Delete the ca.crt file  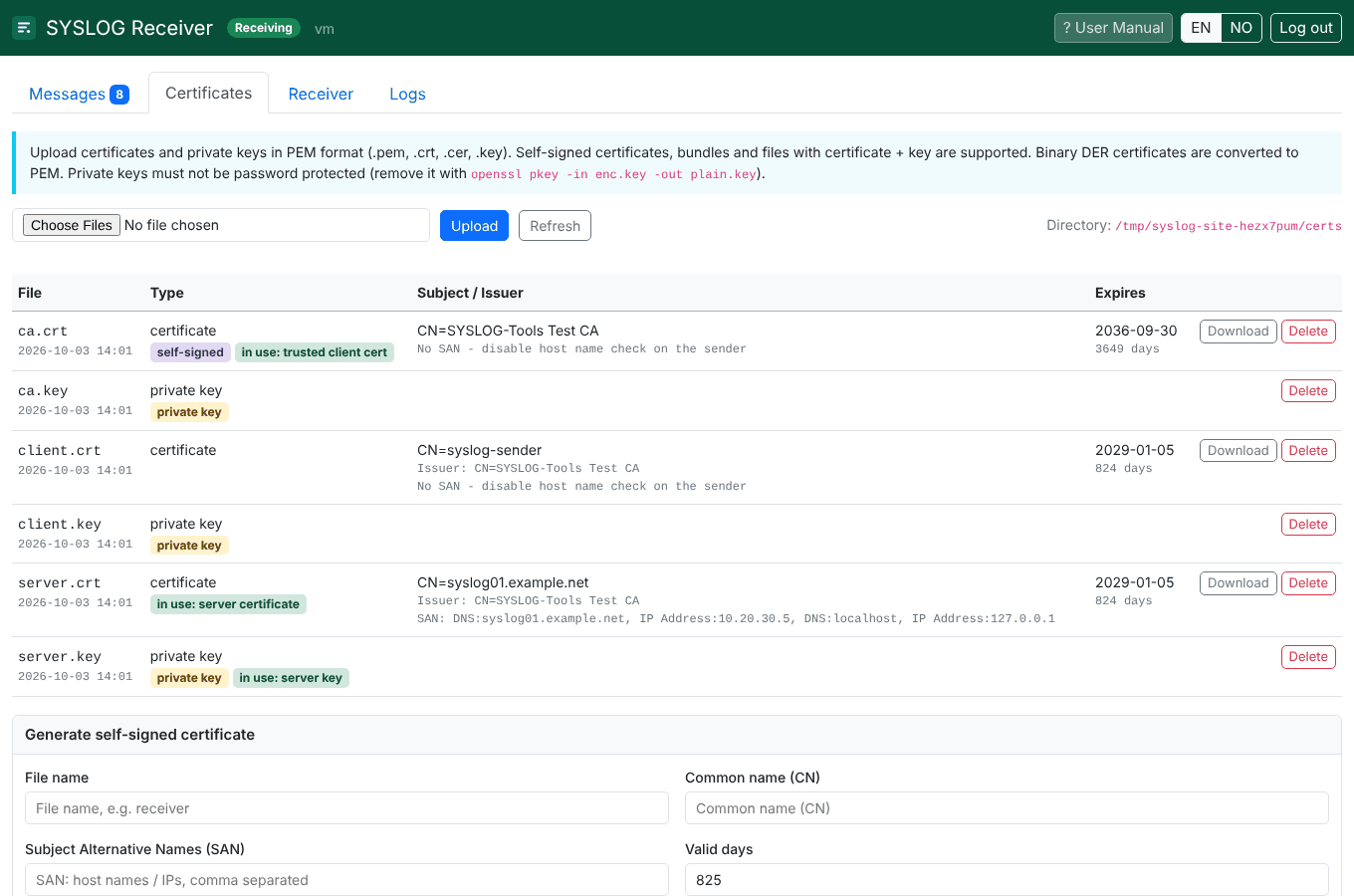pyautogui.click(x=1308, y=332)
